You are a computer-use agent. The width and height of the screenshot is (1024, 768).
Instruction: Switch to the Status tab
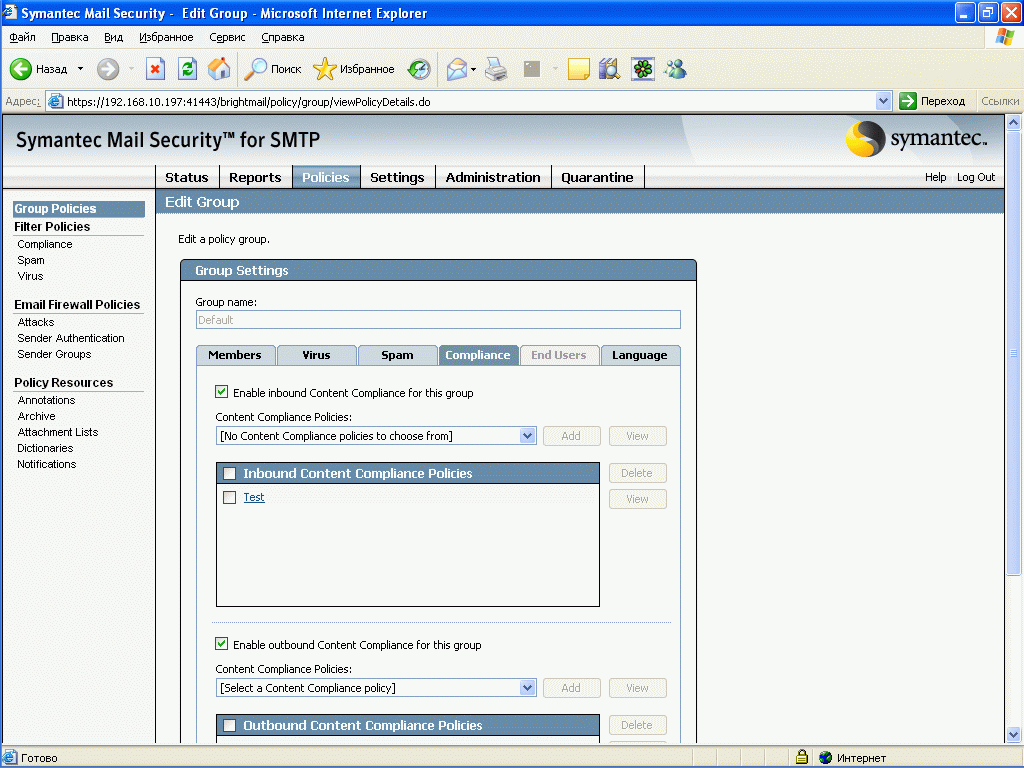coord(187,177)
